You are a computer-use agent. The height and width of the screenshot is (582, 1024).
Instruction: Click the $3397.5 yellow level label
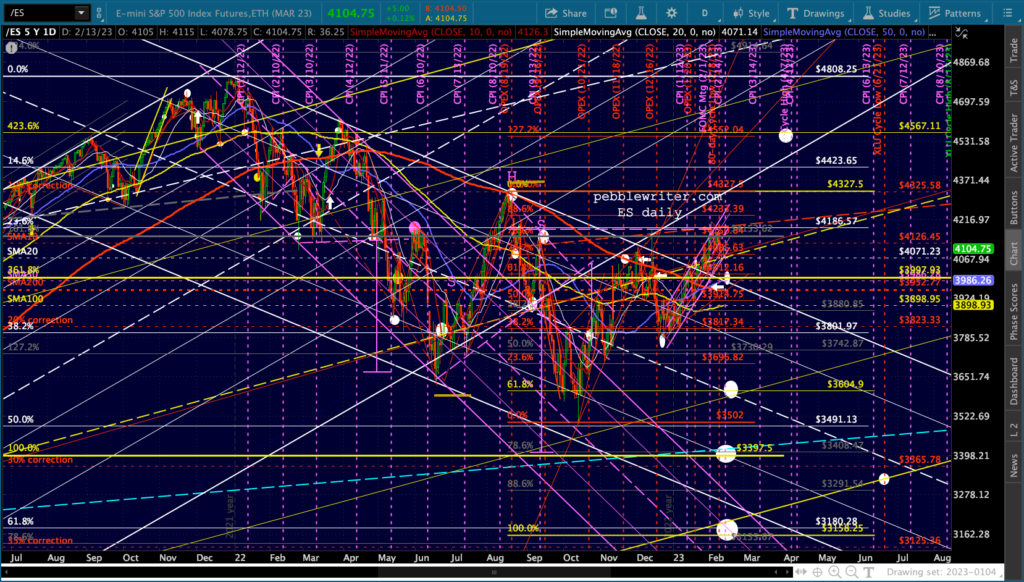coord(755,448)
